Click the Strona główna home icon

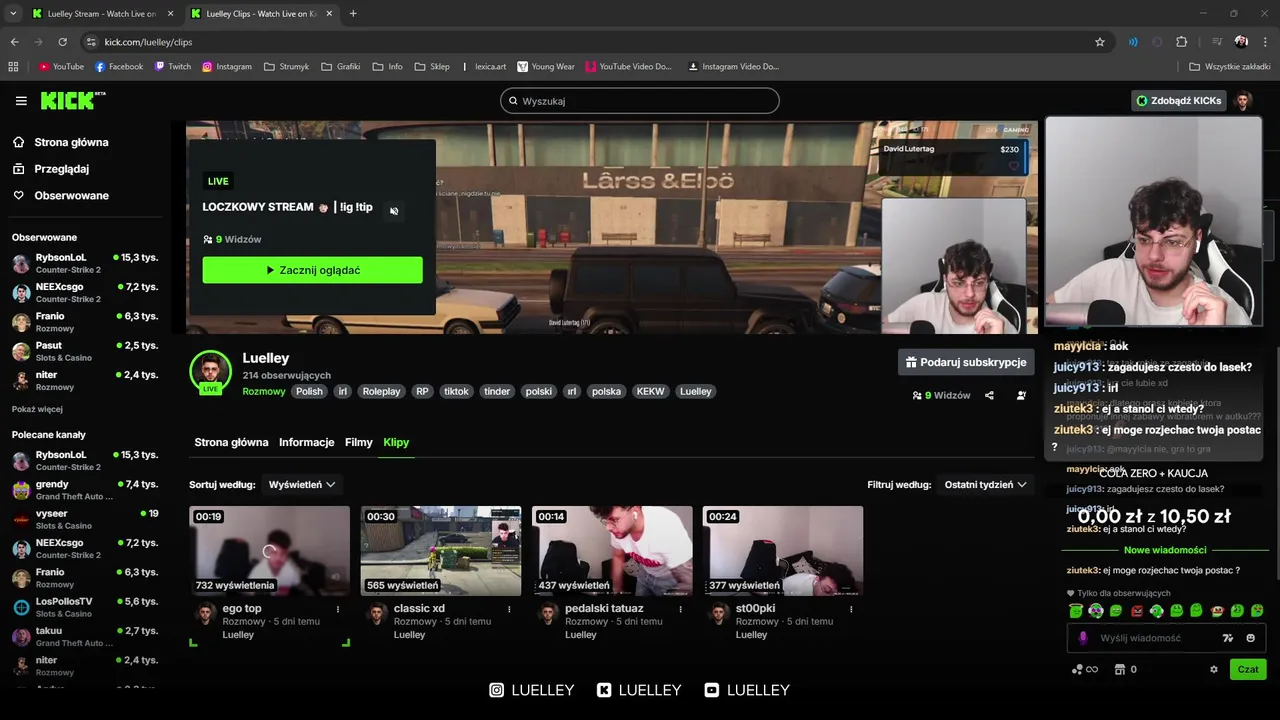pyautogui.click(x=19, y=142)
